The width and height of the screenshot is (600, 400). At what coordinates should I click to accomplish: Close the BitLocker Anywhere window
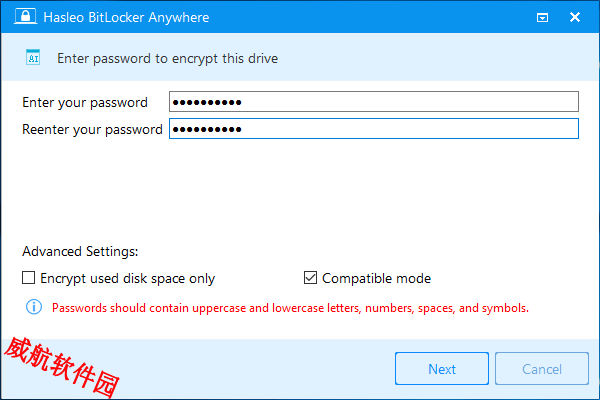point(575,17)
